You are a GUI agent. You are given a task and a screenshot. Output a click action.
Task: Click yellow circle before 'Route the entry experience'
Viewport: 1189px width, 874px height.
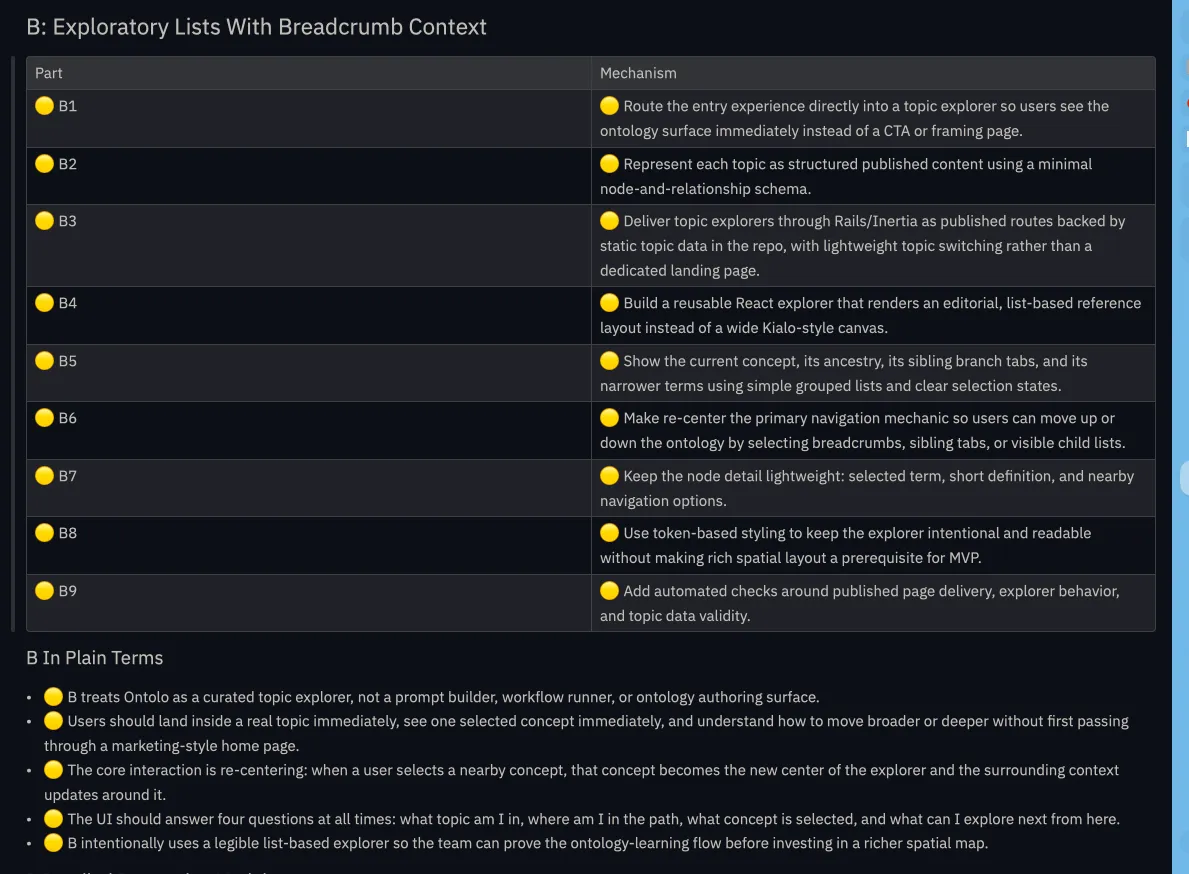pyautogui.click(x=609, y=106)
